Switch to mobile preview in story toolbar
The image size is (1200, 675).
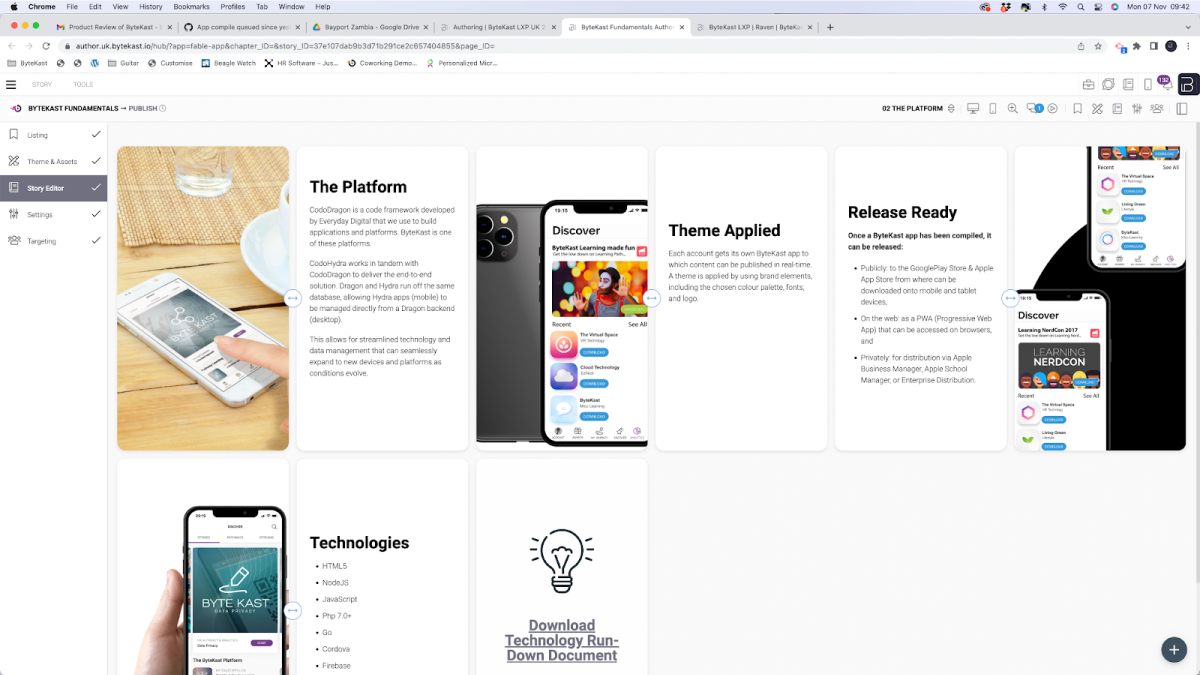(x=993, y=108)
